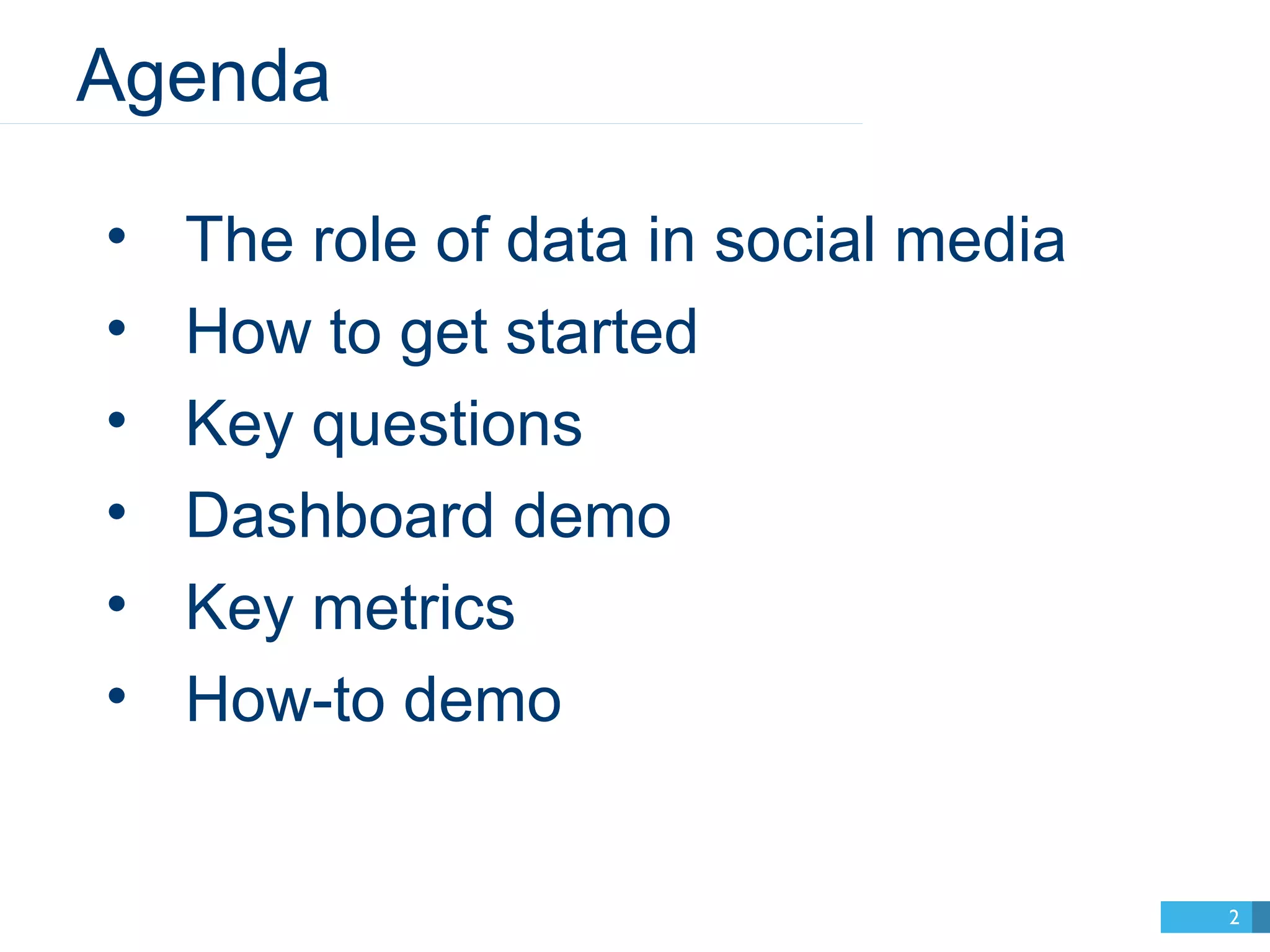The width and height of the screenshot is (1270, 952).
Task: Select the 'Dashboard demo' agenda item
Action: [x=429, y=514]
